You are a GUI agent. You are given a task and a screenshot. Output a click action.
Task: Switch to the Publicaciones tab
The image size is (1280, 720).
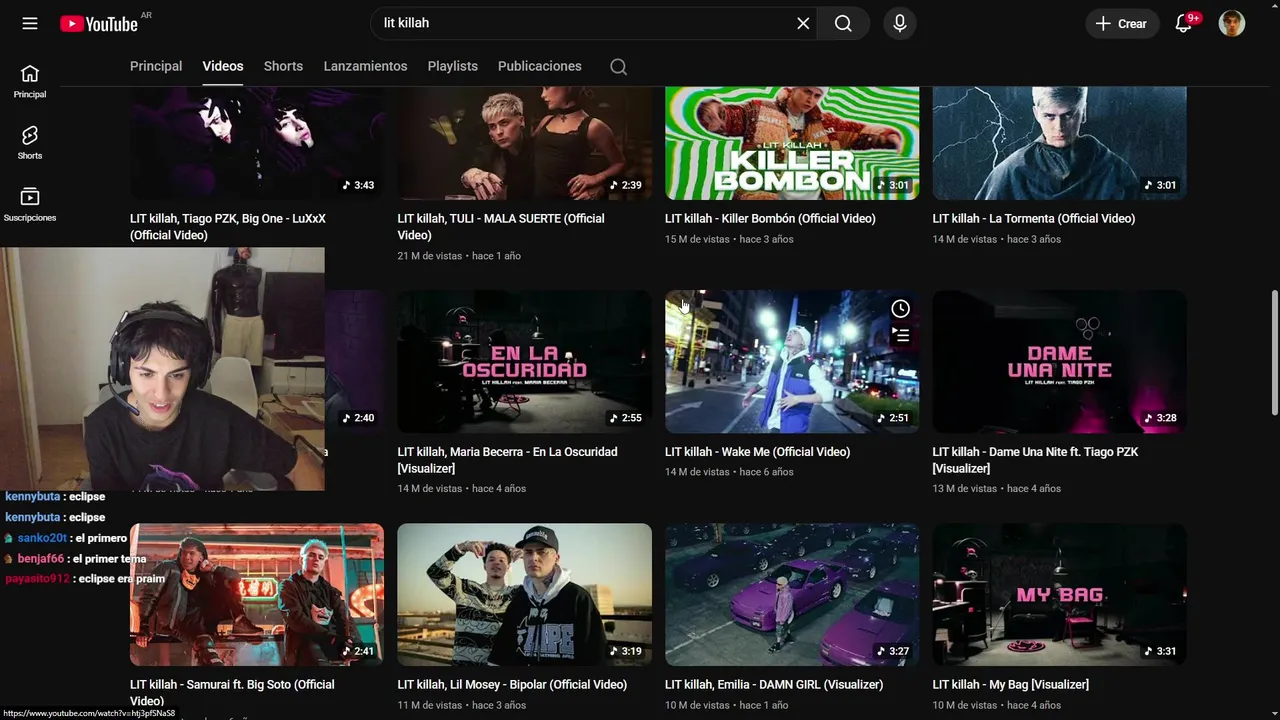tap(540, 66)
